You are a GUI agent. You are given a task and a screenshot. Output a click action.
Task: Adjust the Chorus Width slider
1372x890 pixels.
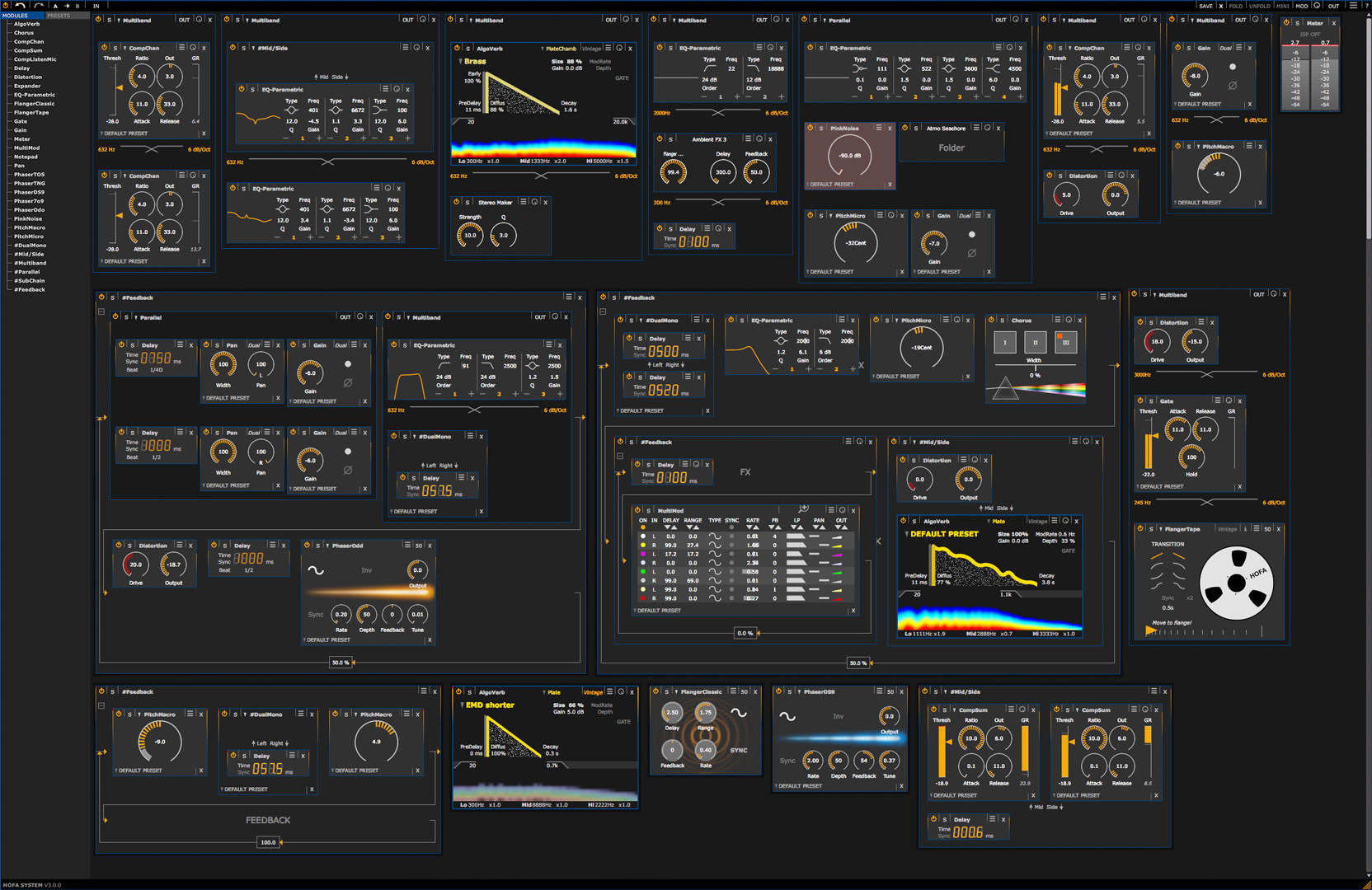pos(1035,368)
